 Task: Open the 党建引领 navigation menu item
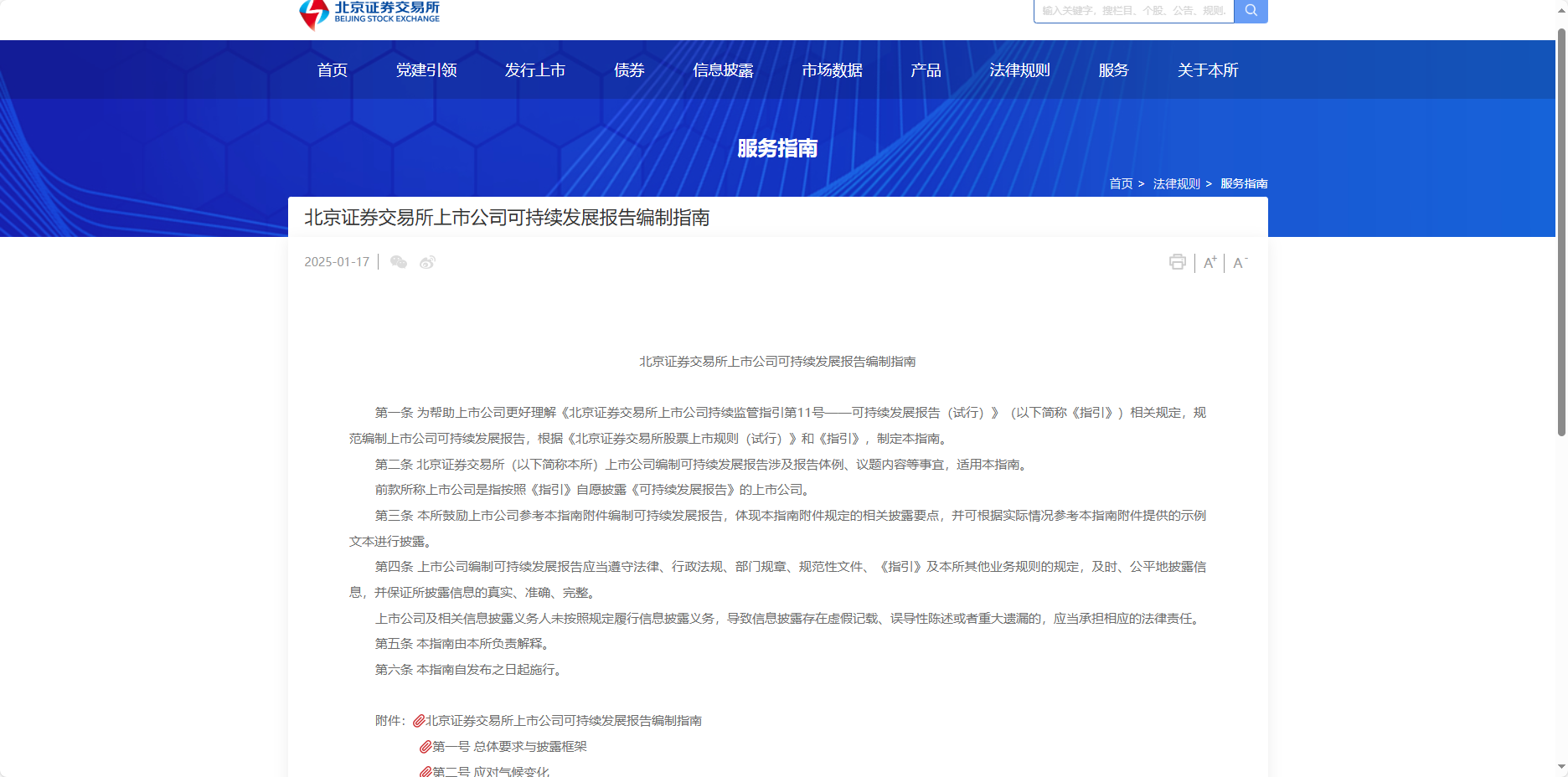(426, 70)
